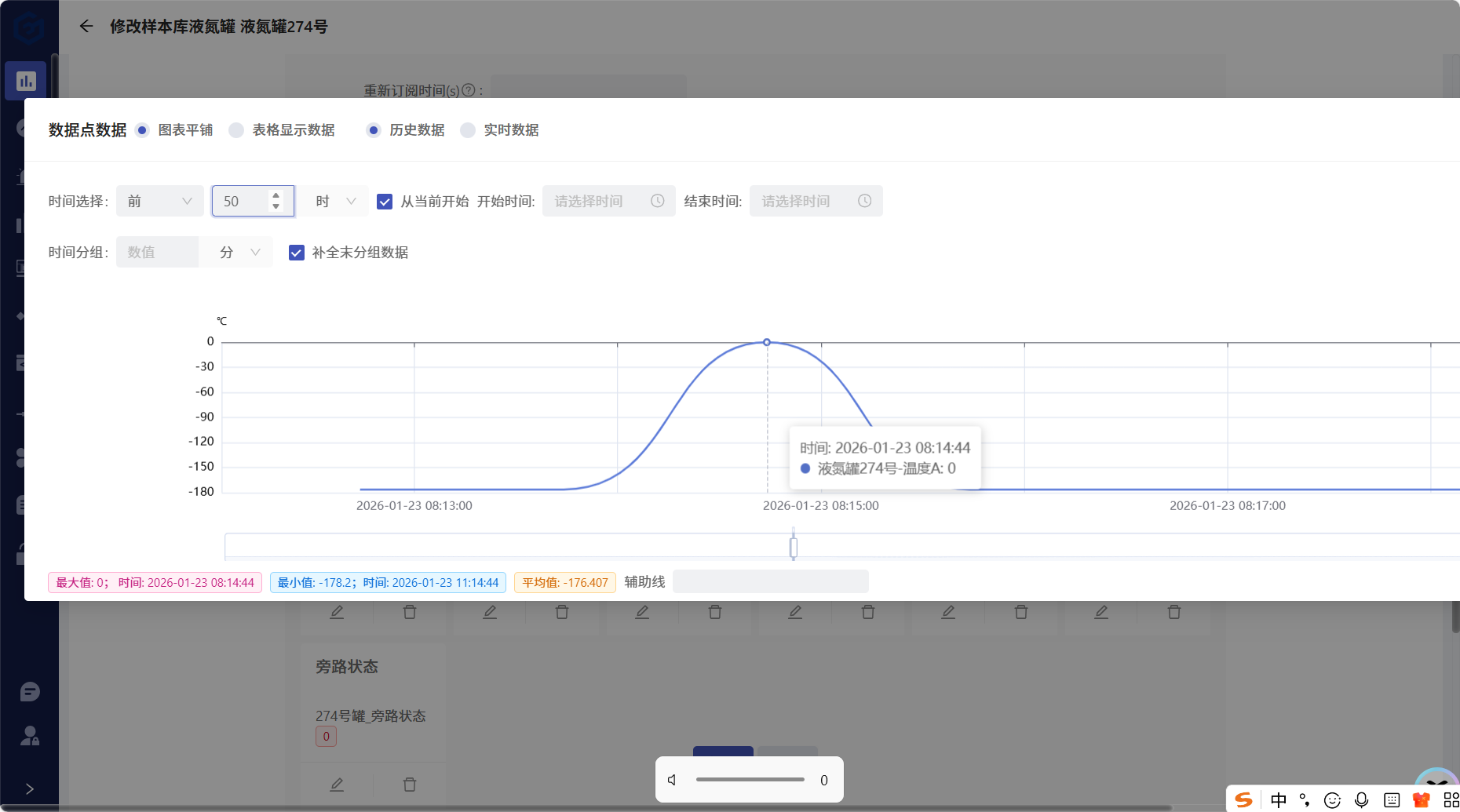Expand the sidebar with chevron arrow
1460x812 pixels.
coord(30,788)
